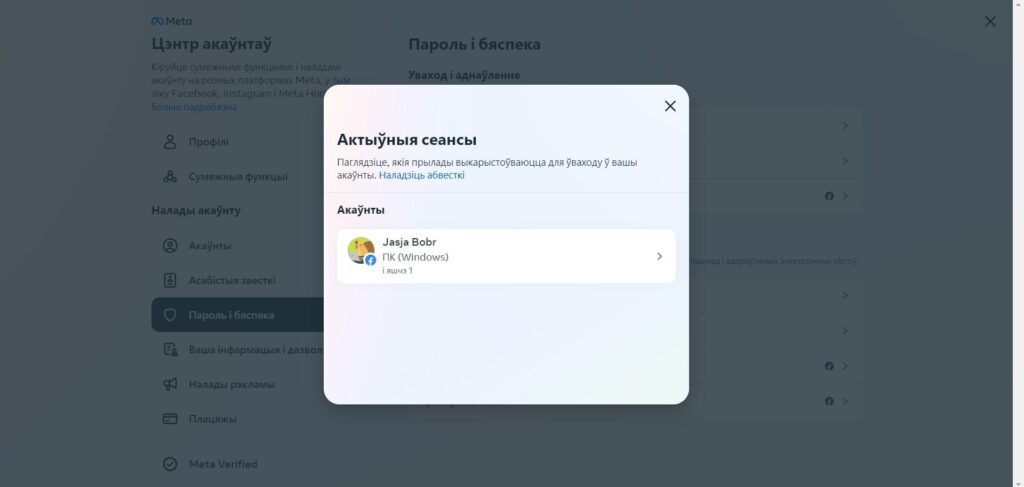Image resolution: width=1024 pixels, height=487 pixels.
Task: Open Асабістыя звесткі section
Action: click(238, 280)
